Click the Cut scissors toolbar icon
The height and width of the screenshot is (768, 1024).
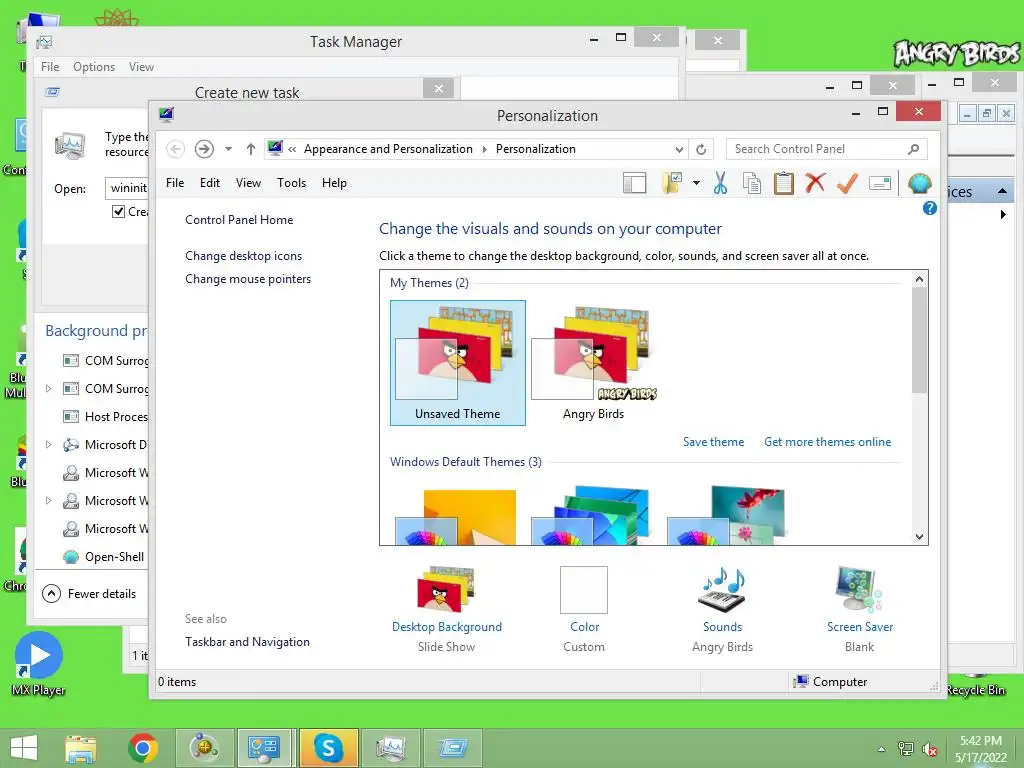point(720,184)
